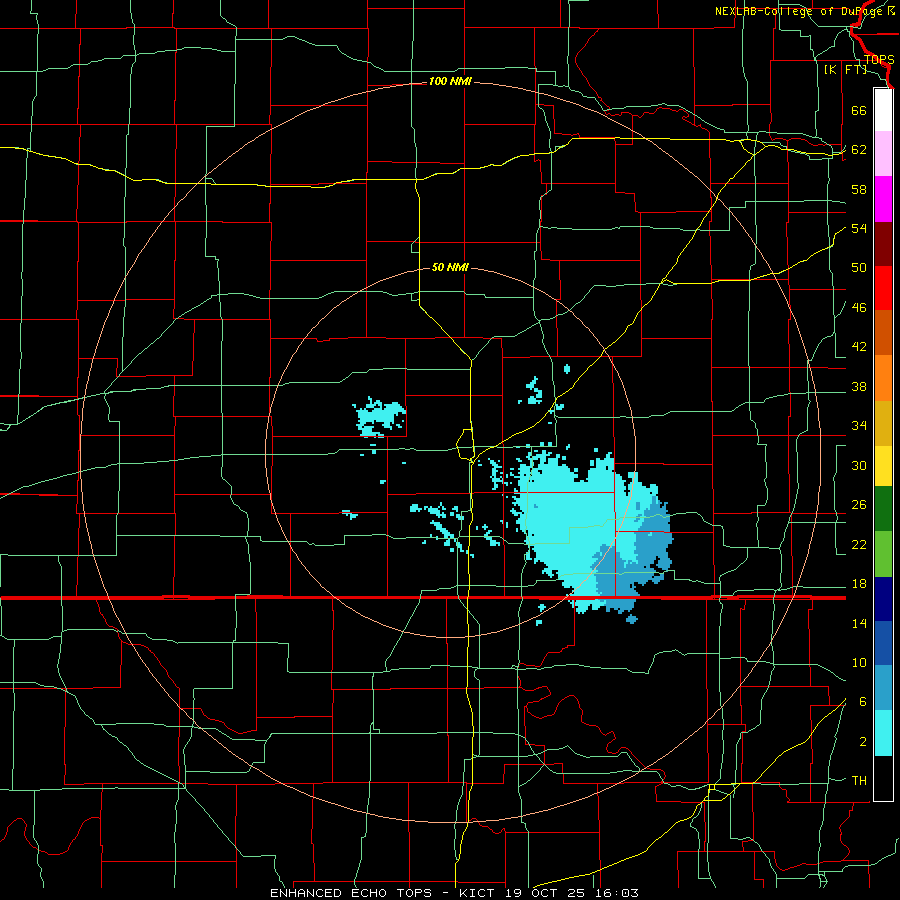
Task: Select the light pink legend swatch
Action: 883,154
